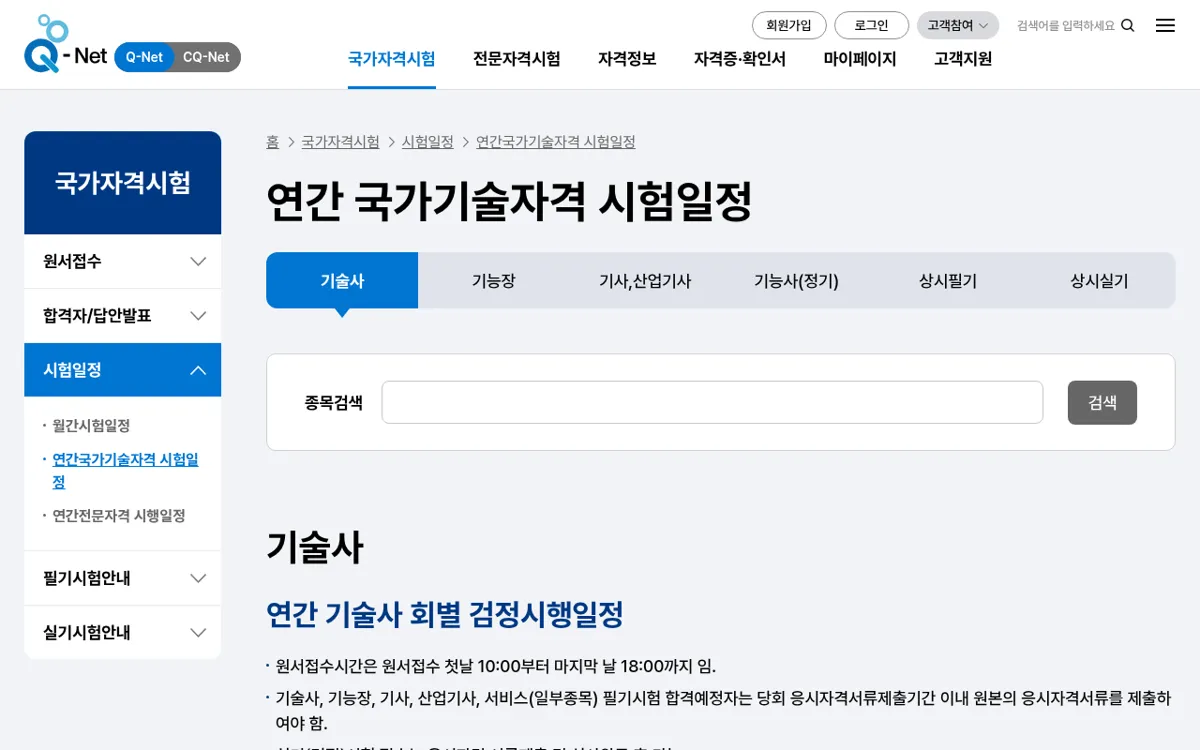Open 연간국가기술자격 시험일정 sidebar link
The height and width of the screenshot is (750, 1200).
pos(125,470)
